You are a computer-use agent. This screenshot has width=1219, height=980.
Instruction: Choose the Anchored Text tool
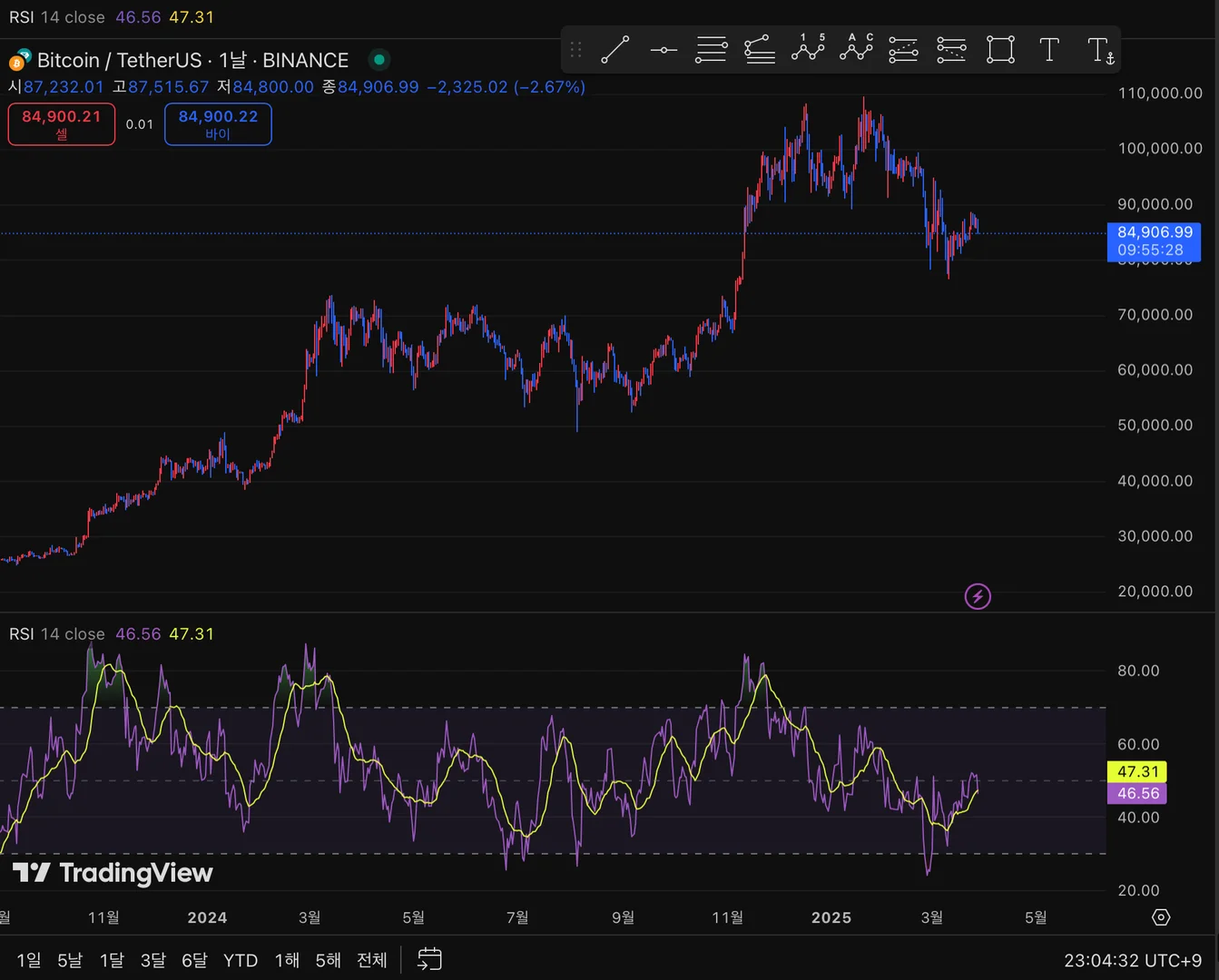1099,50
